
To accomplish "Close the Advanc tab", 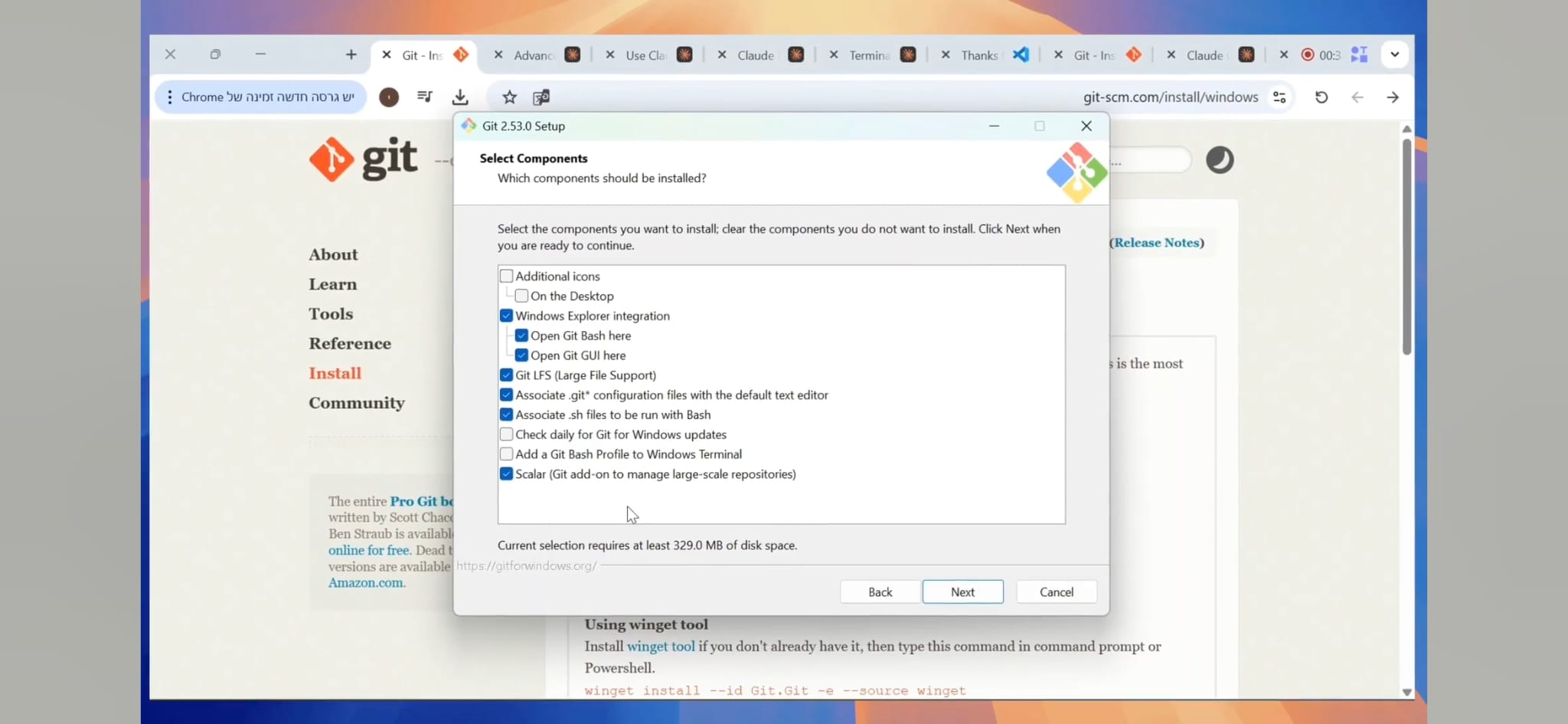I will coord(498,55).
